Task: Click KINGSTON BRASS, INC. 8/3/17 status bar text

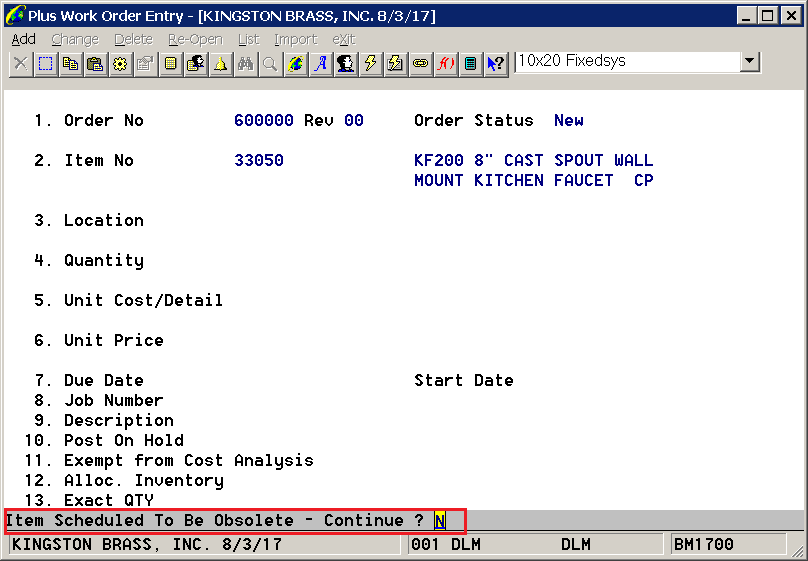Action: click(x=147, y=545)
